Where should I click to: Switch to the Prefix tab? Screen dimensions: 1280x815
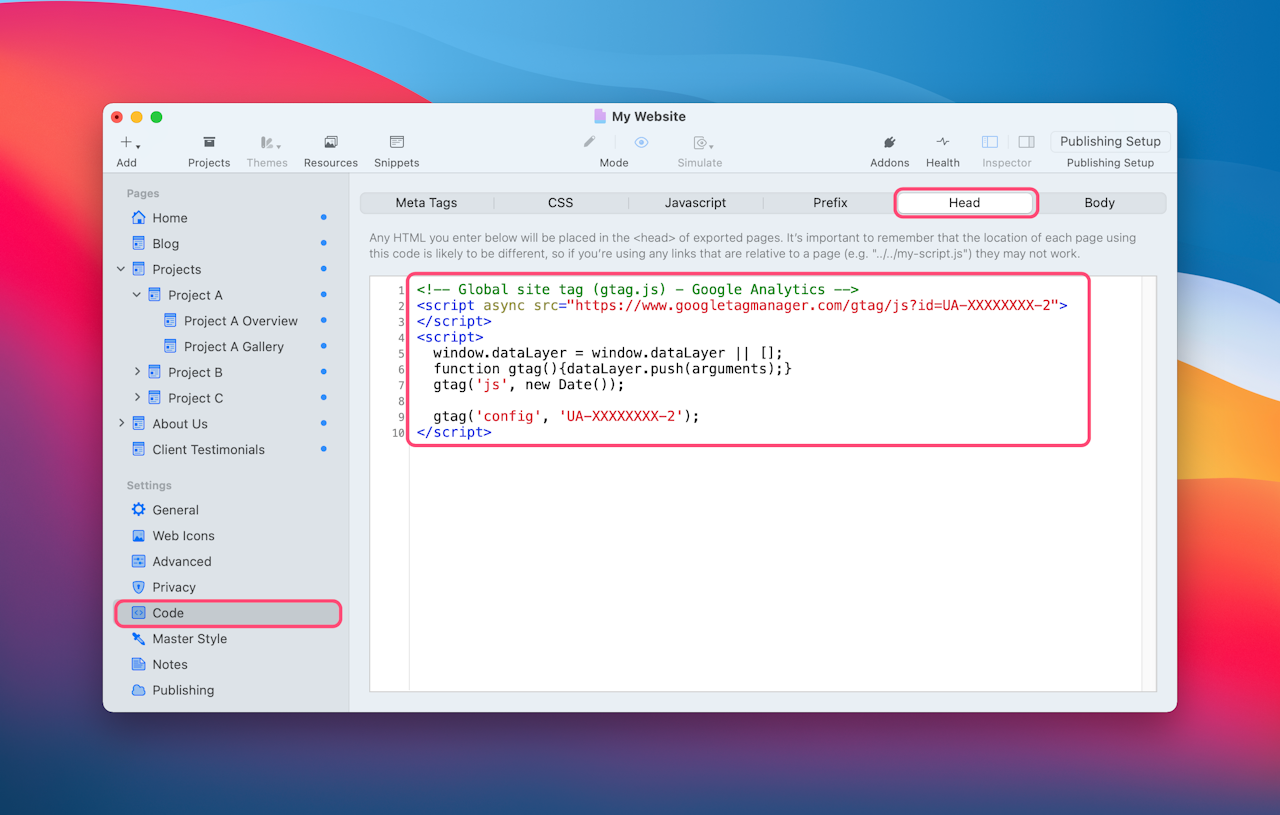830,203
